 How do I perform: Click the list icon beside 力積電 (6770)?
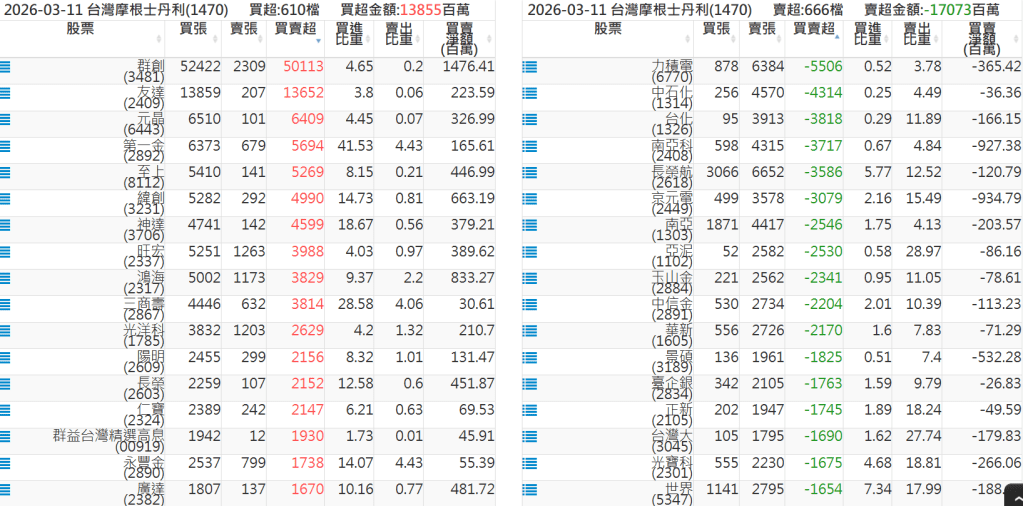point(530,67)
